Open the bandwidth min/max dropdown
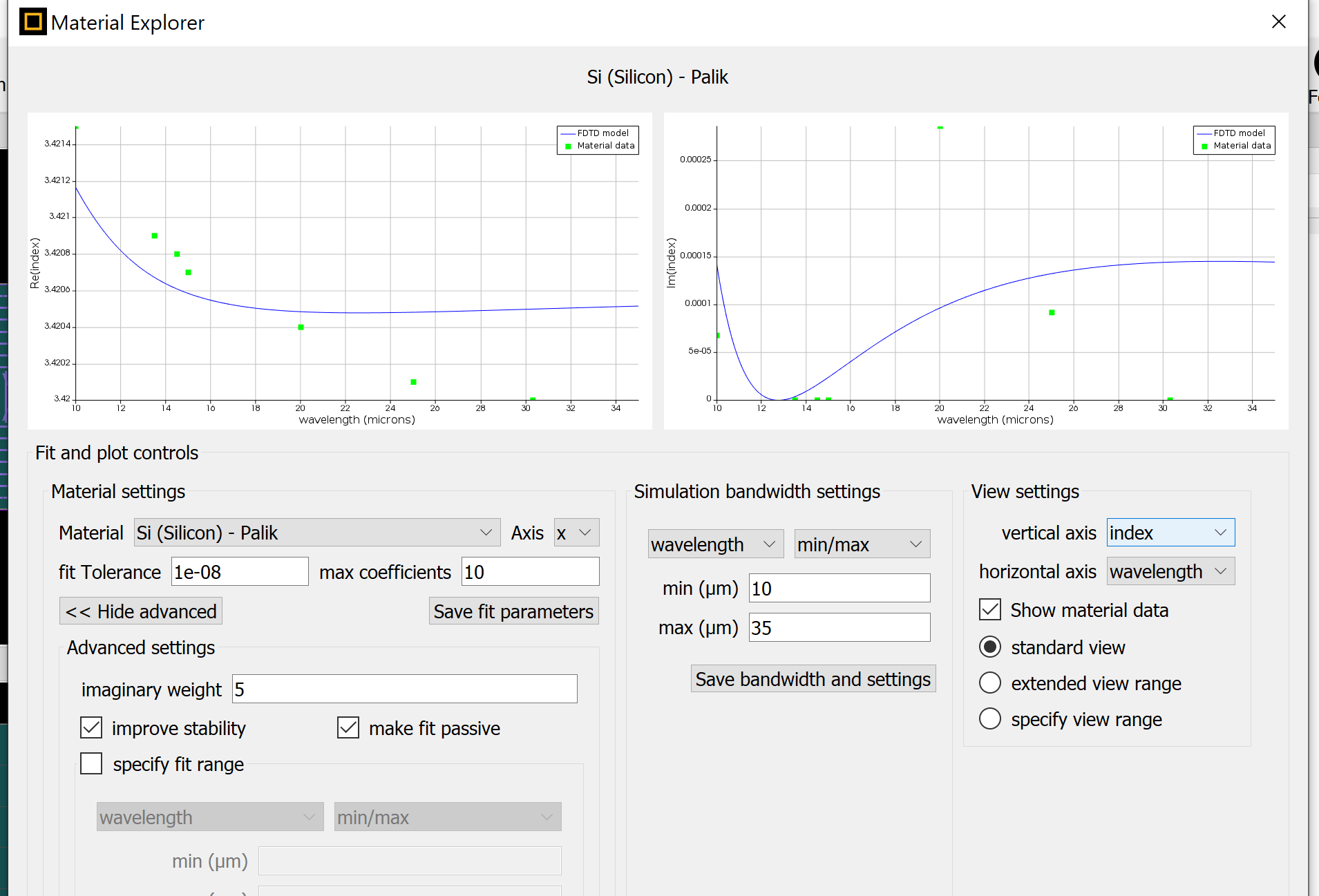The height and width of the screenshot is (896, 1319). point(862,544)
